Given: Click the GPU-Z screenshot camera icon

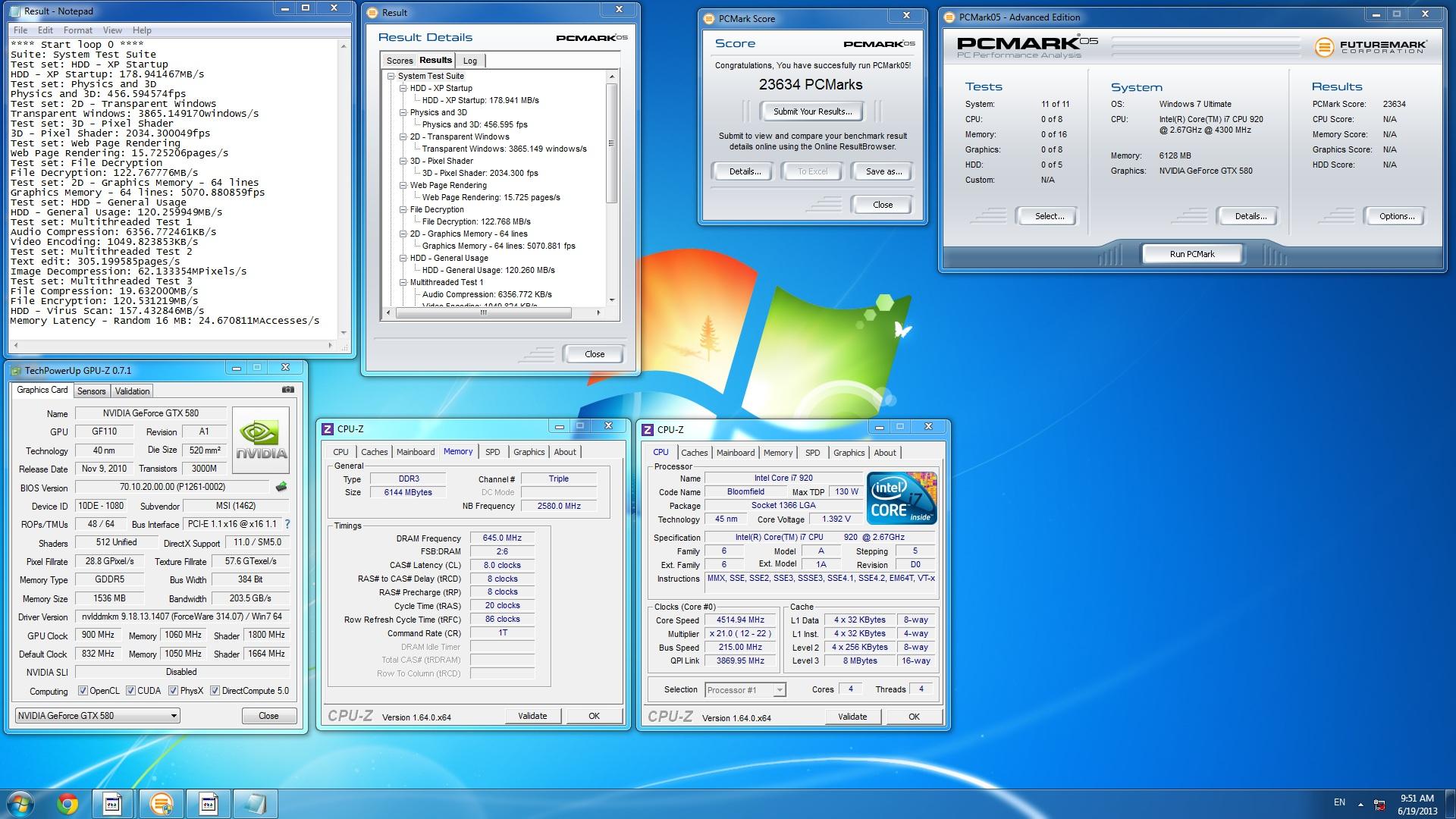Looking at the screenshot, I should tap(288, 390).
